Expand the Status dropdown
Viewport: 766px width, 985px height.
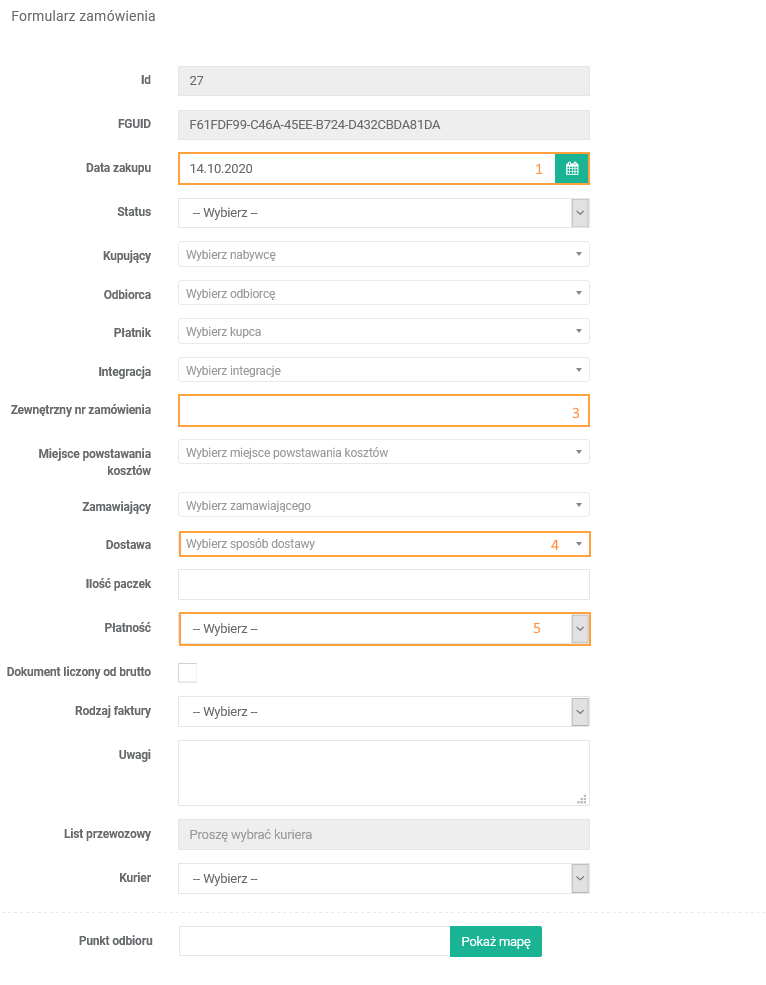(x=383, y=213)
